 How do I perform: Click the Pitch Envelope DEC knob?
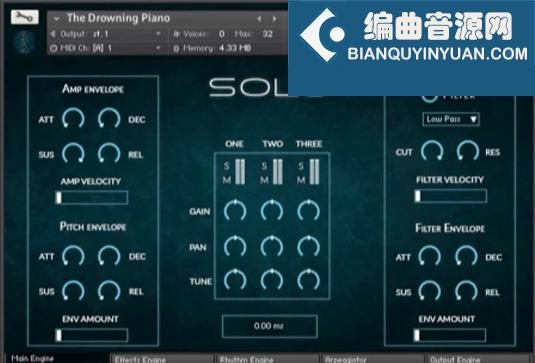coord(109,256)
